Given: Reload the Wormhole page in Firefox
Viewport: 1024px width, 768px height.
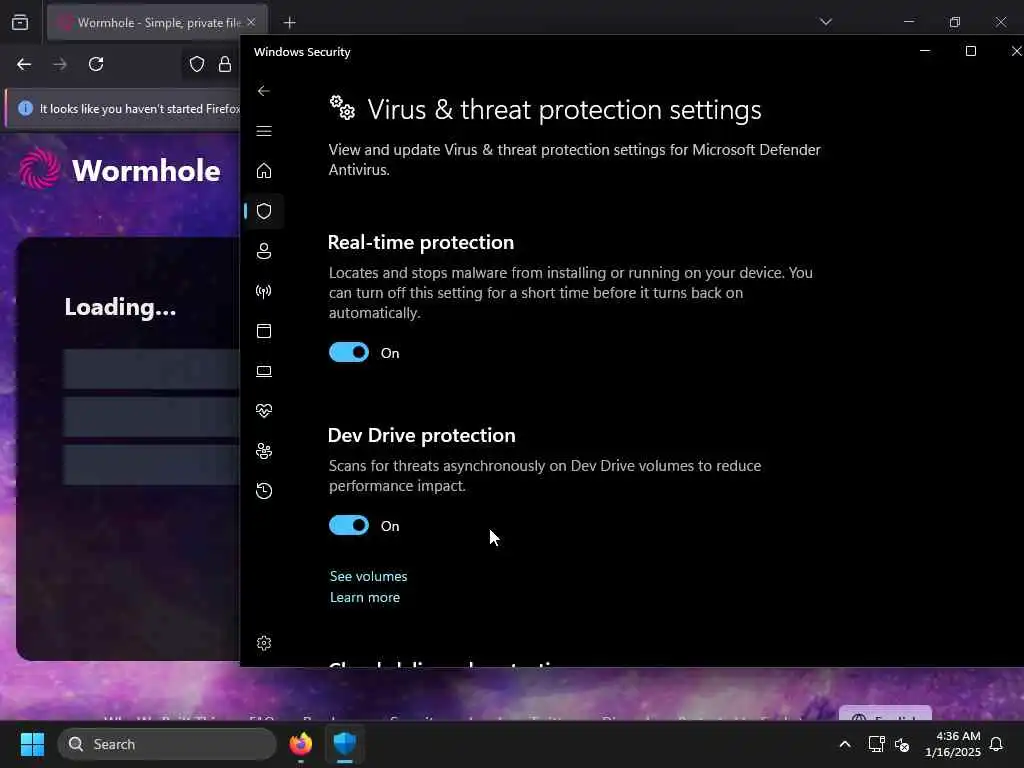Looking at the screenshot, I should 96,64.
